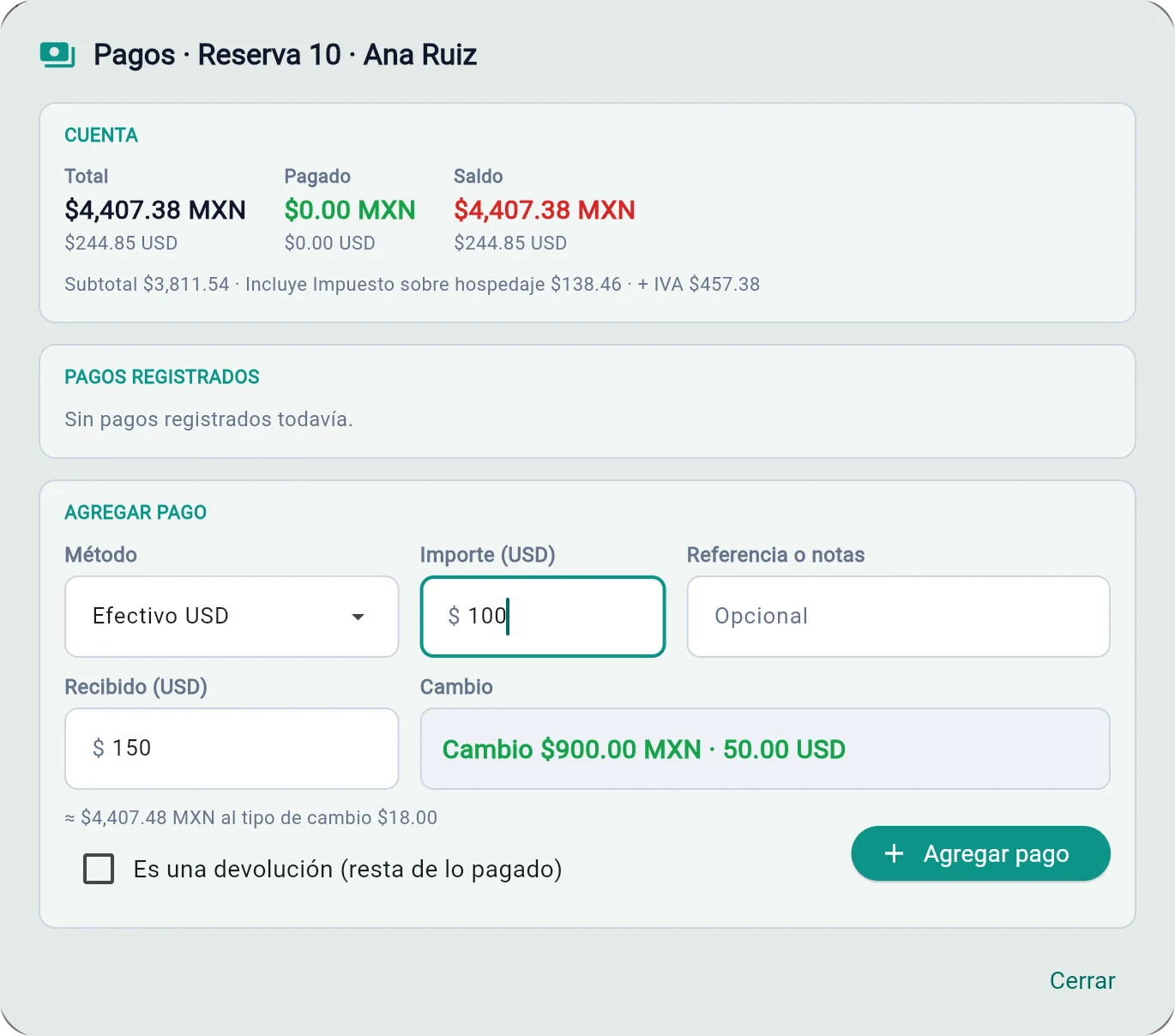The image size is (1175, 1036).
Task: Click the Subtotal $3,811.54 tax breakdown line
Action: click(x=413, y=285)
